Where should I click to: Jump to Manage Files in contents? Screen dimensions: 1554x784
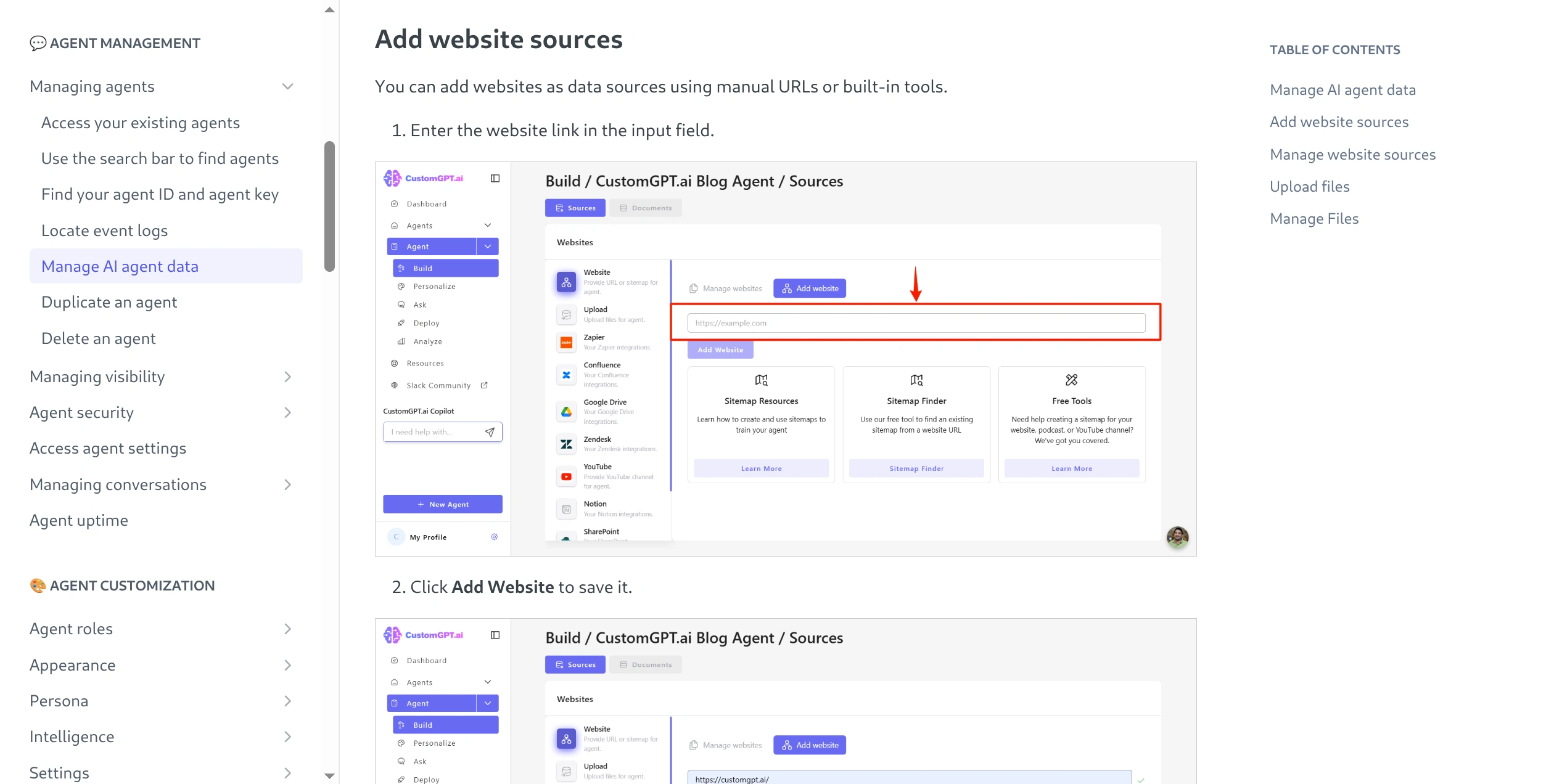[x=1314, y=218]
